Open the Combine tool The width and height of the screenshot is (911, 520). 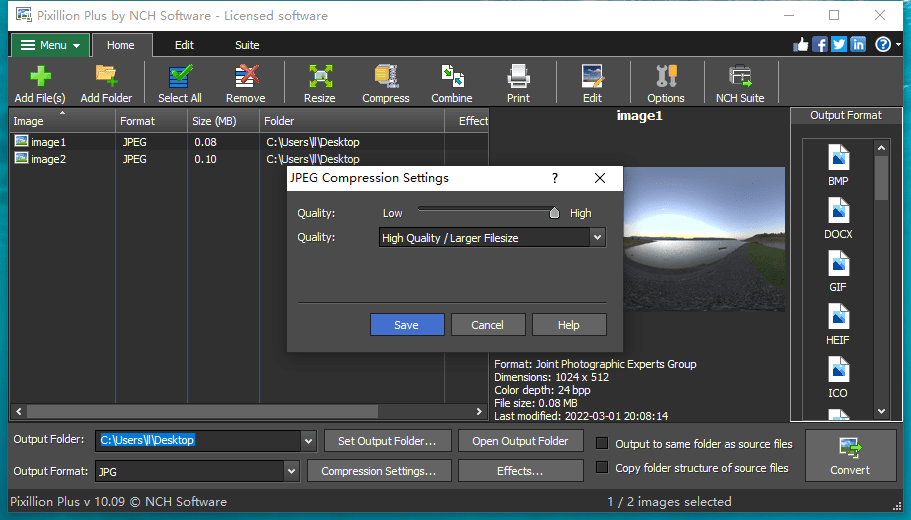pos(452,84)
